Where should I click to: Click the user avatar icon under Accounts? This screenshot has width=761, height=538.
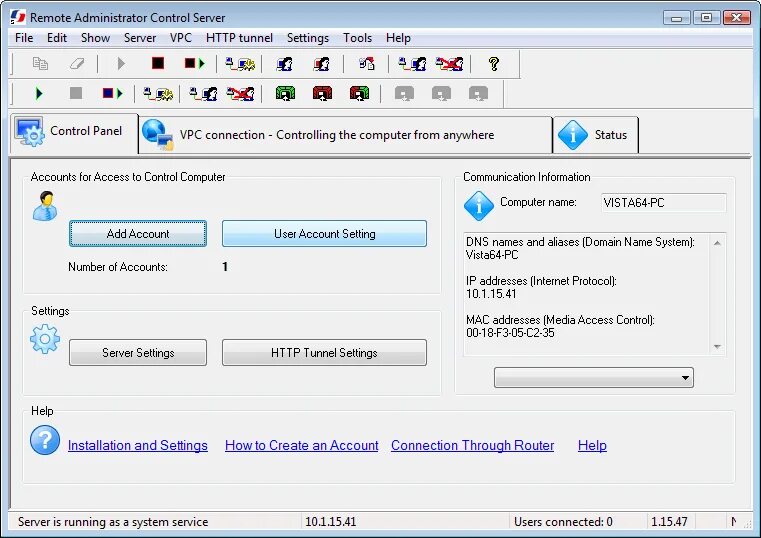pyautogui.click(x=45, y=206)
